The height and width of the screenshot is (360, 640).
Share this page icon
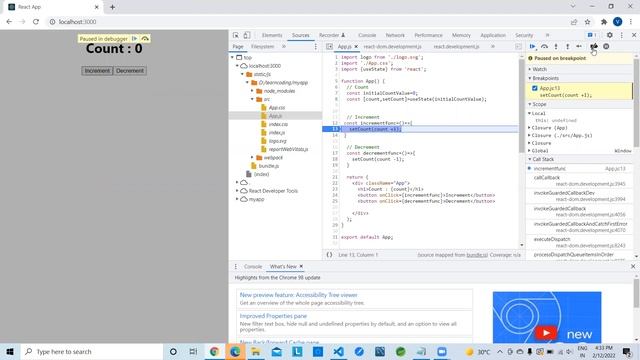coord(574,22)
